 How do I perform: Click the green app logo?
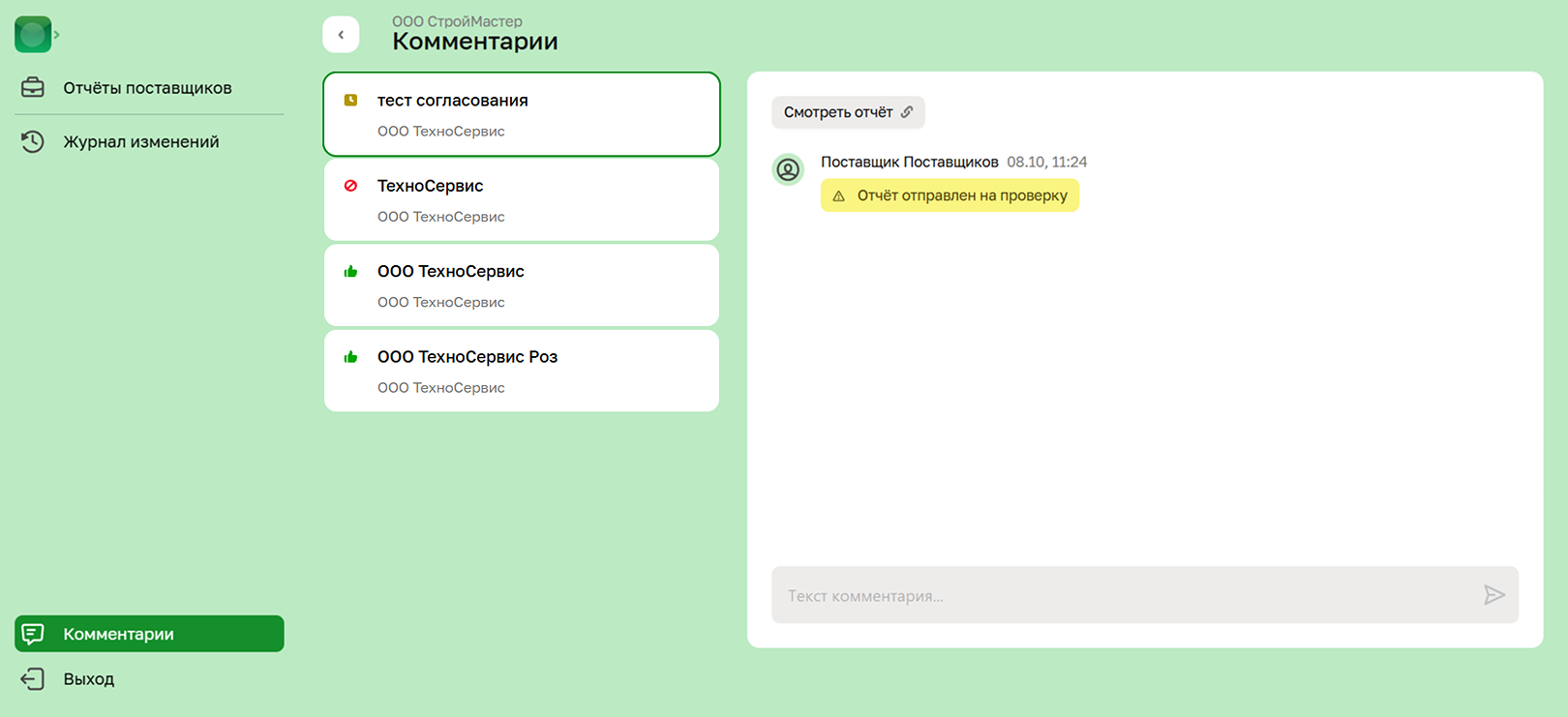pyautogui.click(x=33, y=35)
